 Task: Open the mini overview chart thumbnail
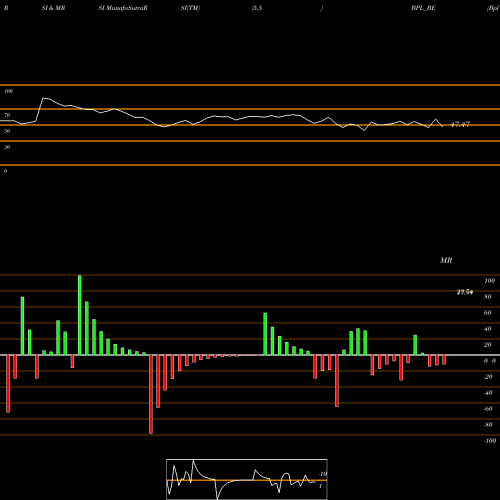[x=247, y=479]
